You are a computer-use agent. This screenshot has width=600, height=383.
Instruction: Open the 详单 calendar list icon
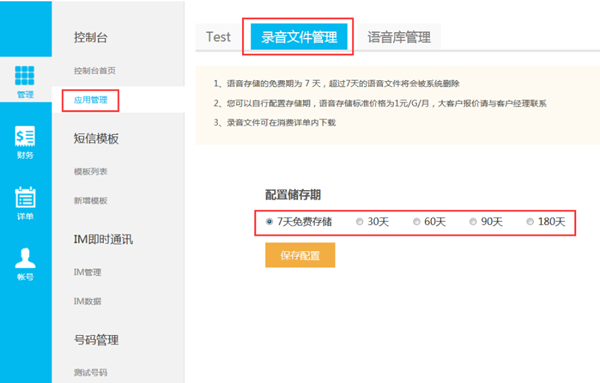click(25, 197)
